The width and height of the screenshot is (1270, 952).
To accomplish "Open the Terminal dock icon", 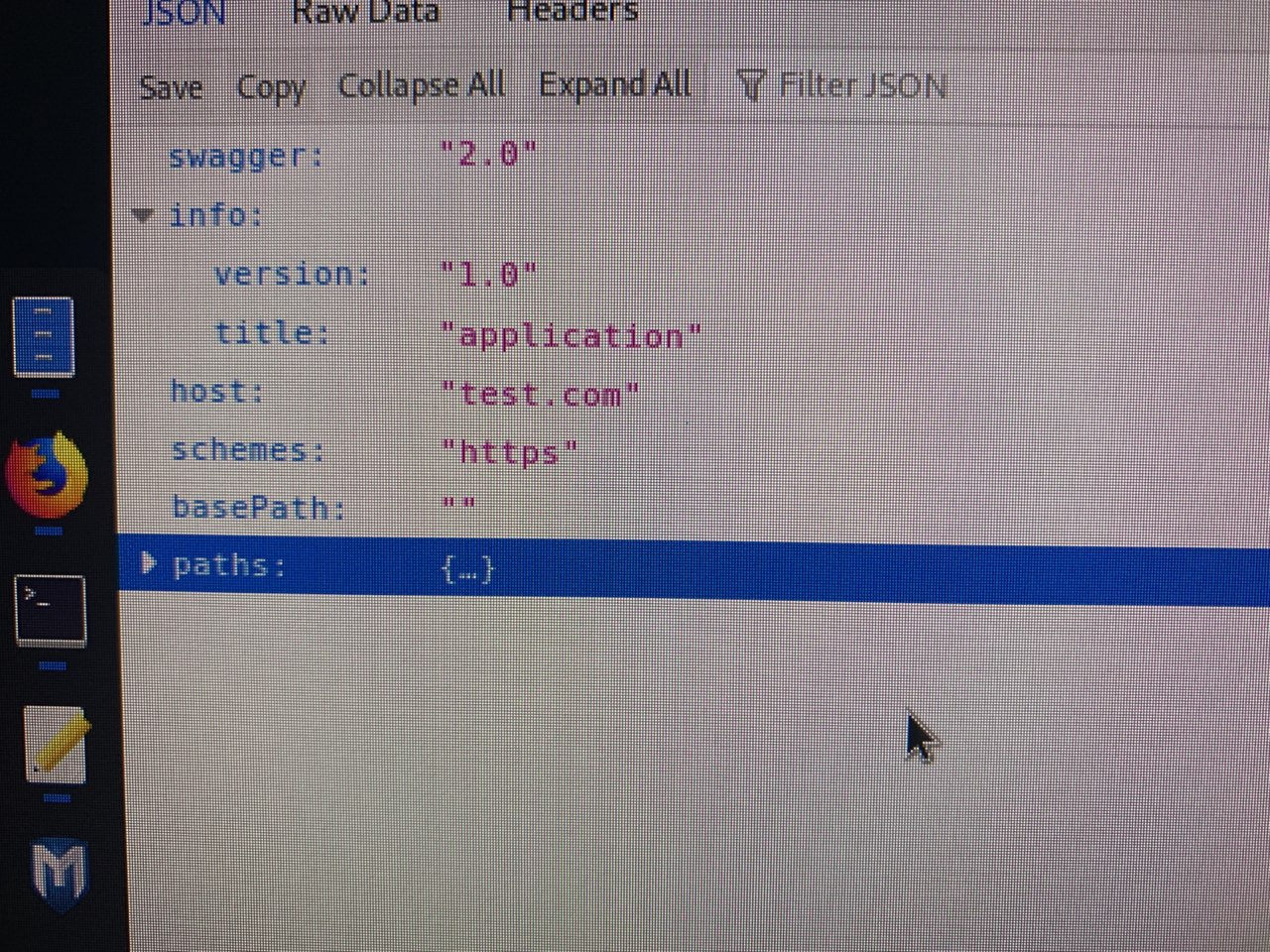I will pos(51,610).
